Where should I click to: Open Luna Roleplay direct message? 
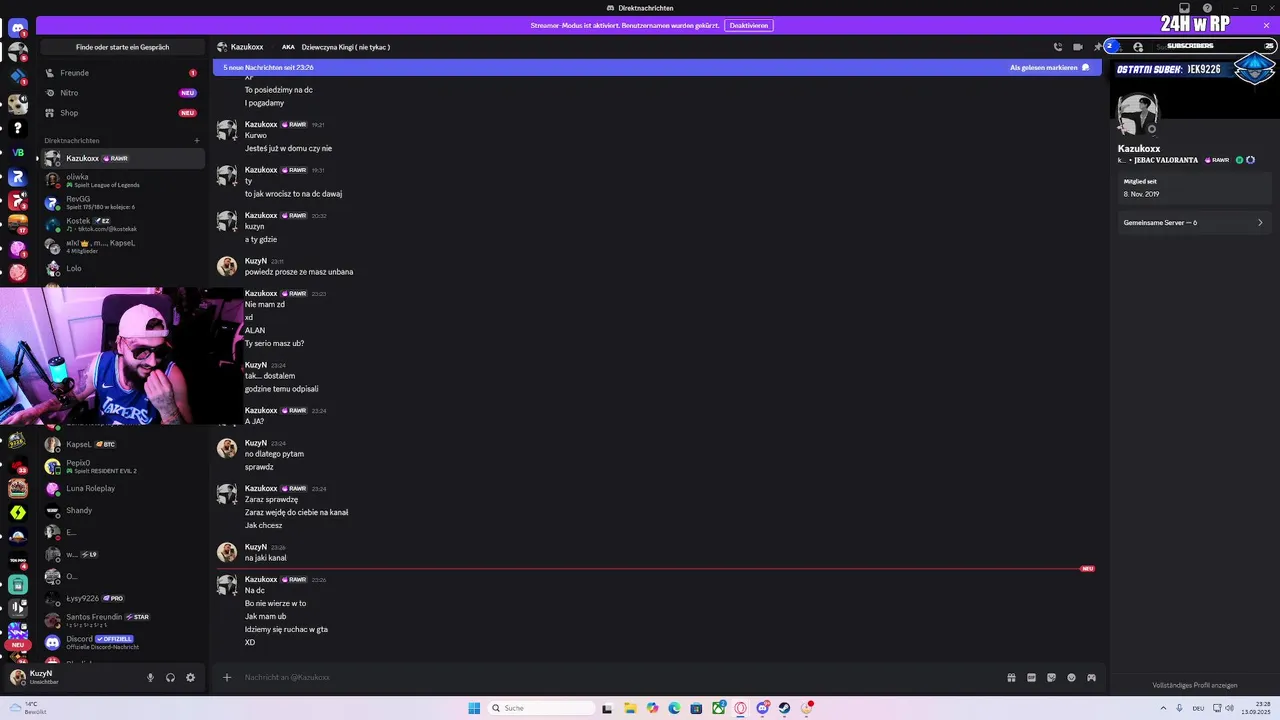121,488
